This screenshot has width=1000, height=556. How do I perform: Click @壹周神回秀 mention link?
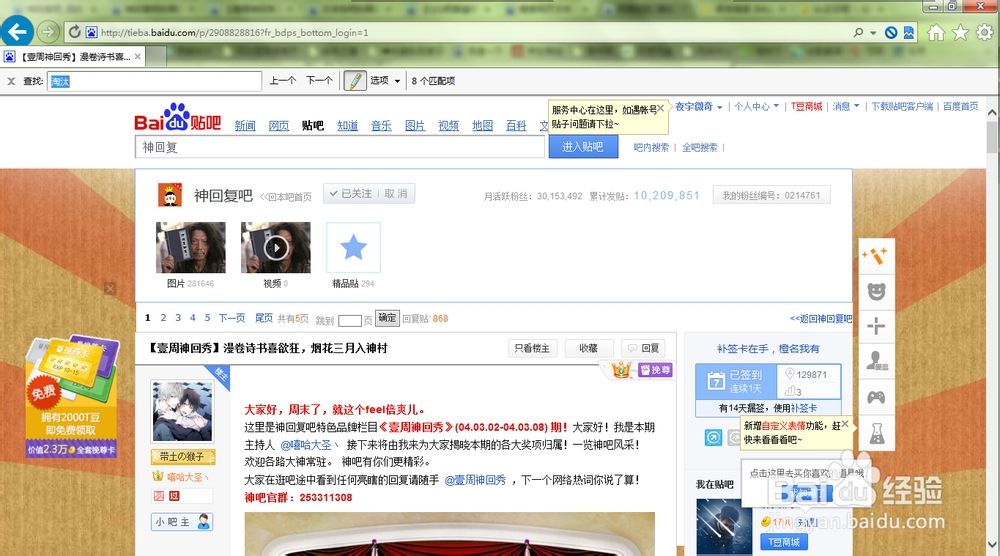pos(475,480)
